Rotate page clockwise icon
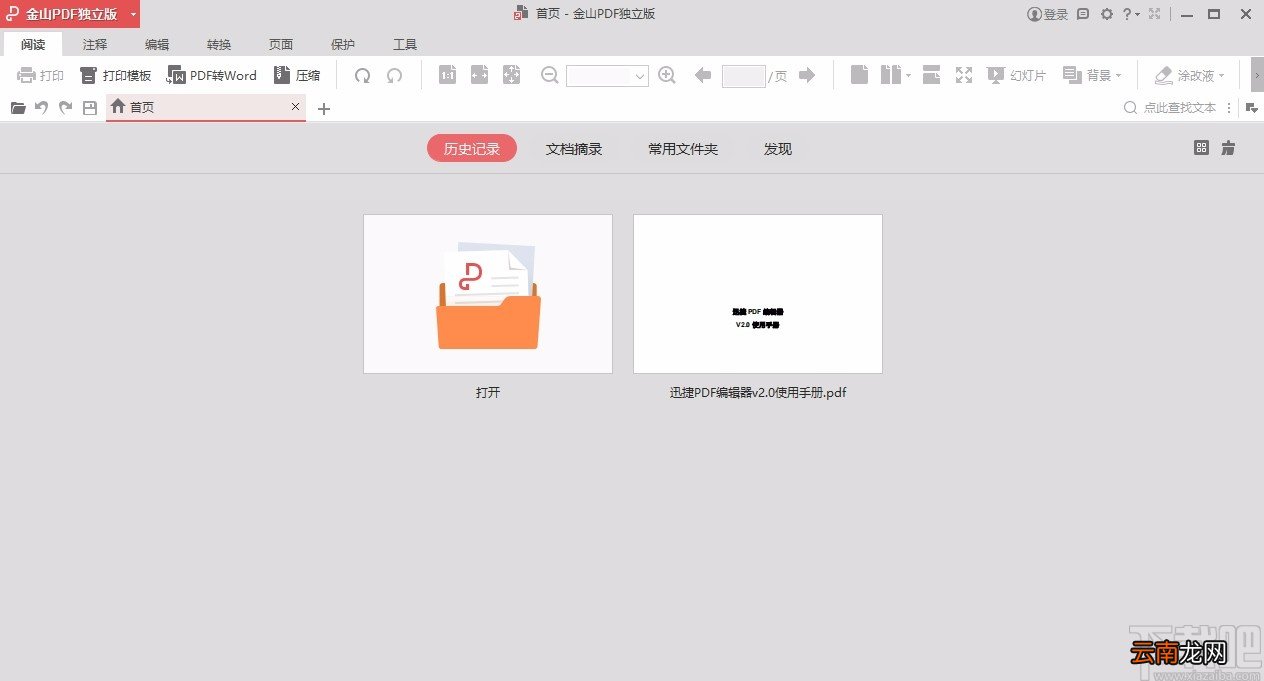 363,75
